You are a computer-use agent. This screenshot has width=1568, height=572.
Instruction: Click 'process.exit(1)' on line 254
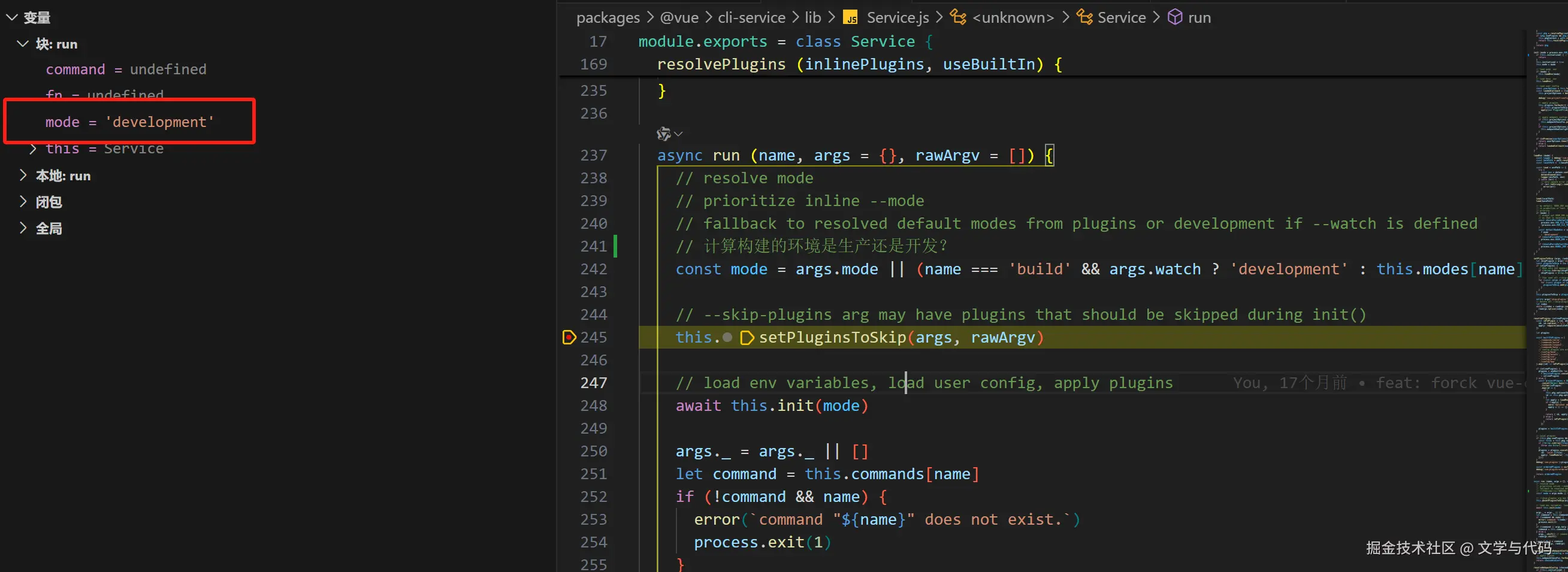coord(762,542)
